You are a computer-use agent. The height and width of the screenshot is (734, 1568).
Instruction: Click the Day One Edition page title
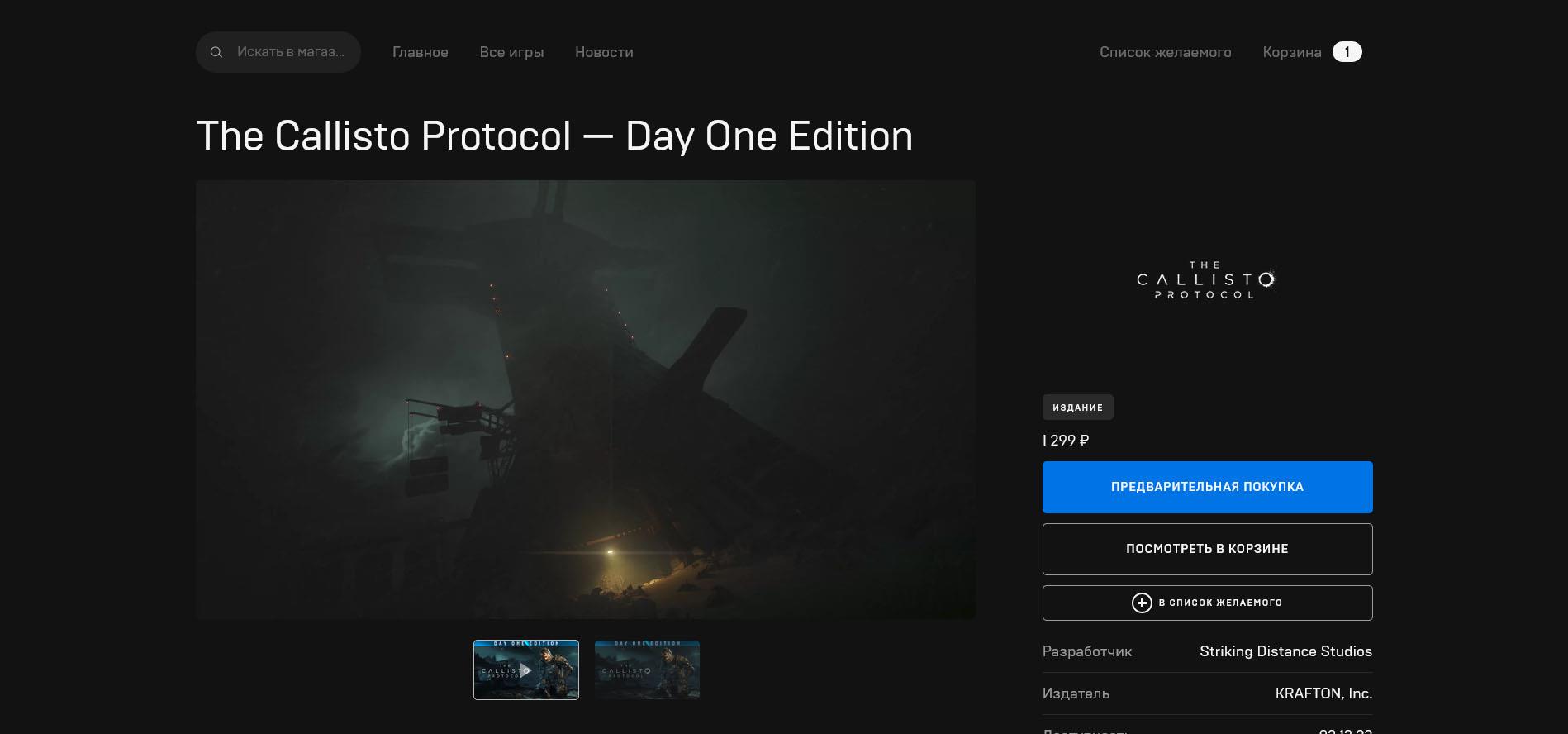click(x=554, y=136)
